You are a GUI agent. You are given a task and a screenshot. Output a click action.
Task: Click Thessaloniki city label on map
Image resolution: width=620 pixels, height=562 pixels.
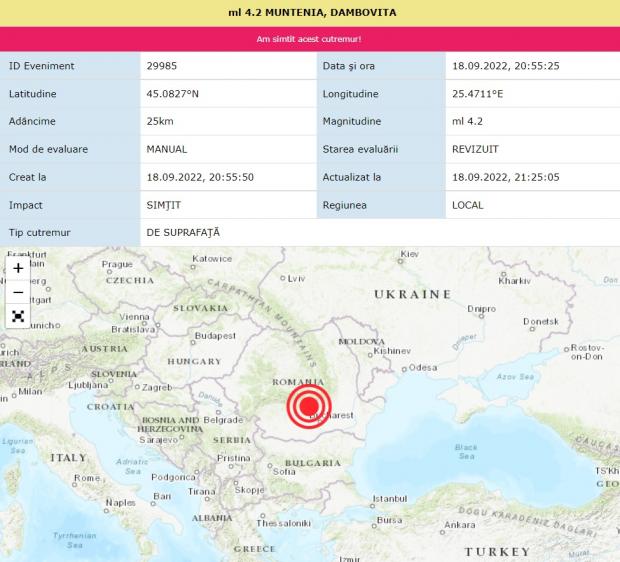pyautogui.click(x=283, y=523)
